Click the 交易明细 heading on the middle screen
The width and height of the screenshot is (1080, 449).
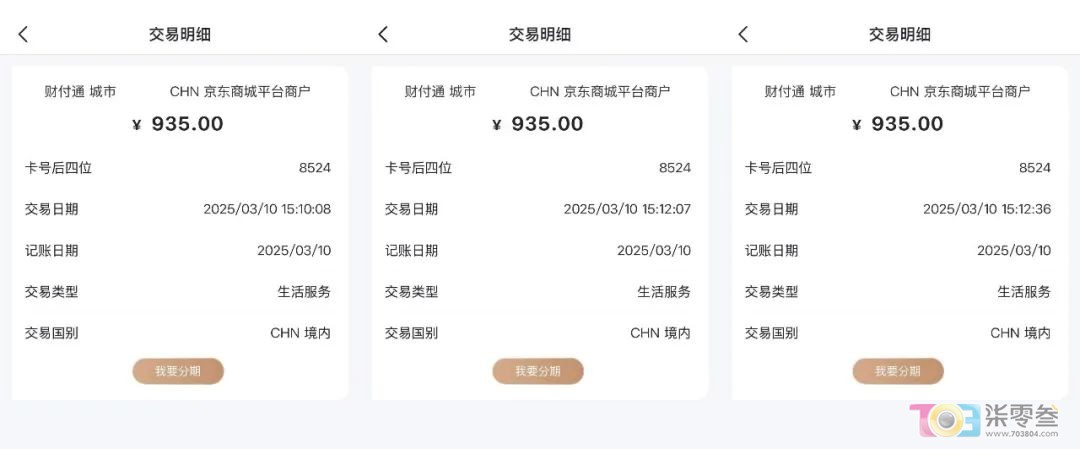pyautogui.click(x=540, y=34)
